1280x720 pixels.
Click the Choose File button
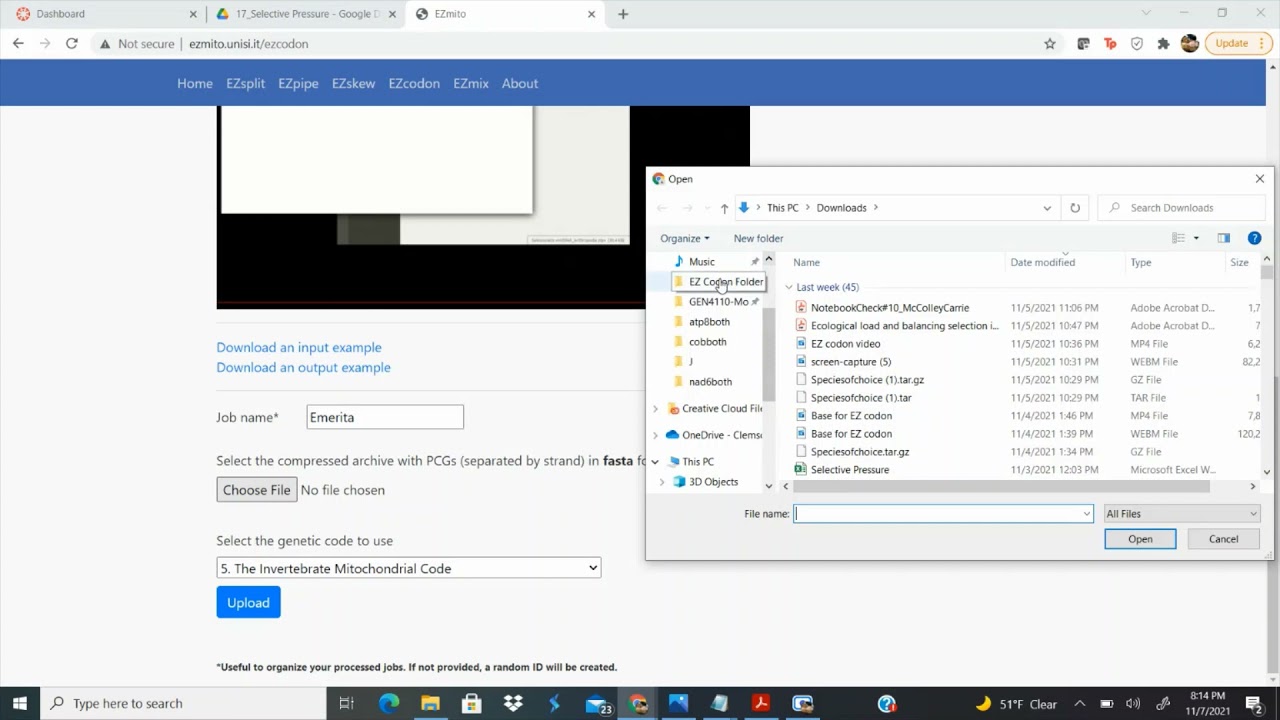(x=257, y=490)
